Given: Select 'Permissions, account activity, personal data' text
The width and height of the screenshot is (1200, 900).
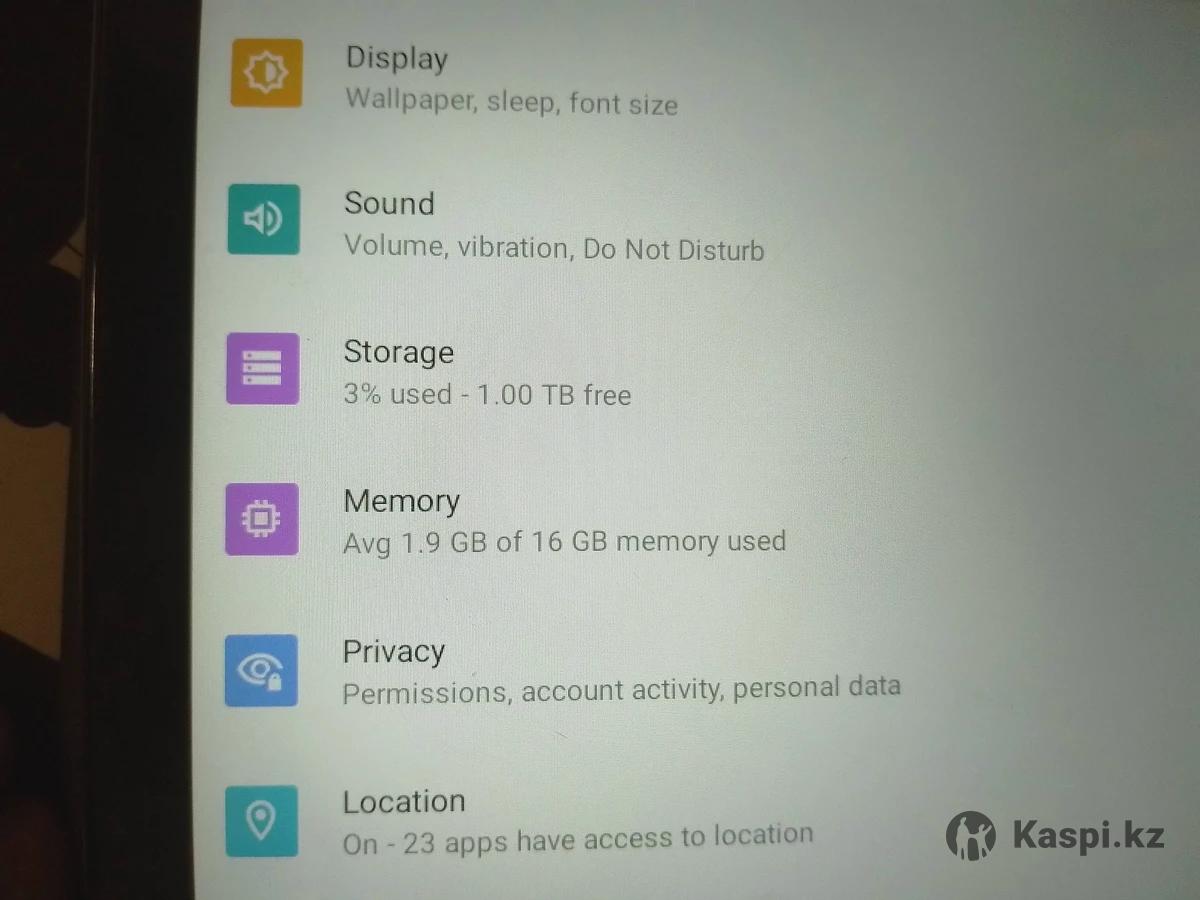Looking at the screenshot, I should 621,690.
